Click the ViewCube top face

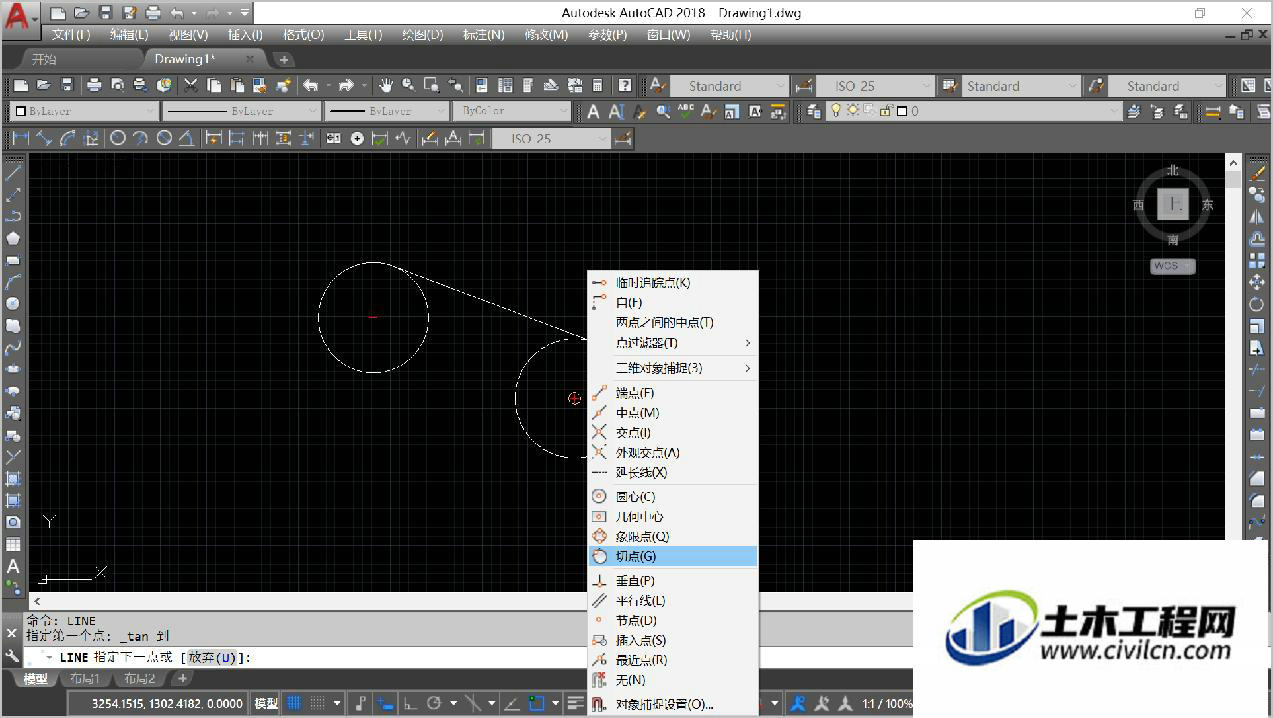(x=1173, y=204)
